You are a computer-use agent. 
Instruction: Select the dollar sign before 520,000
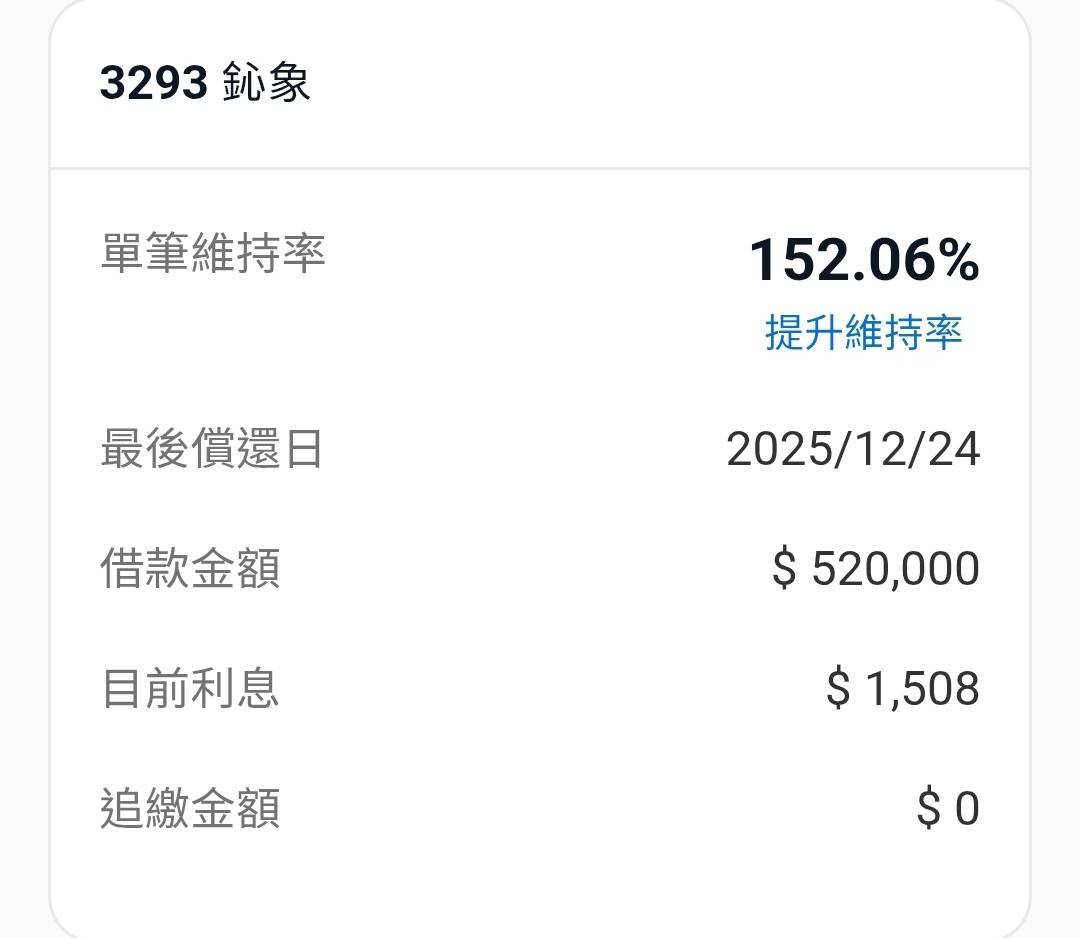(784, 569)
